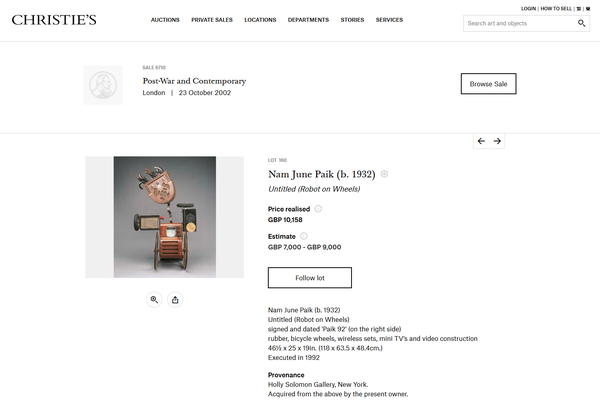Open the Private Sales menu

(211, 20)
